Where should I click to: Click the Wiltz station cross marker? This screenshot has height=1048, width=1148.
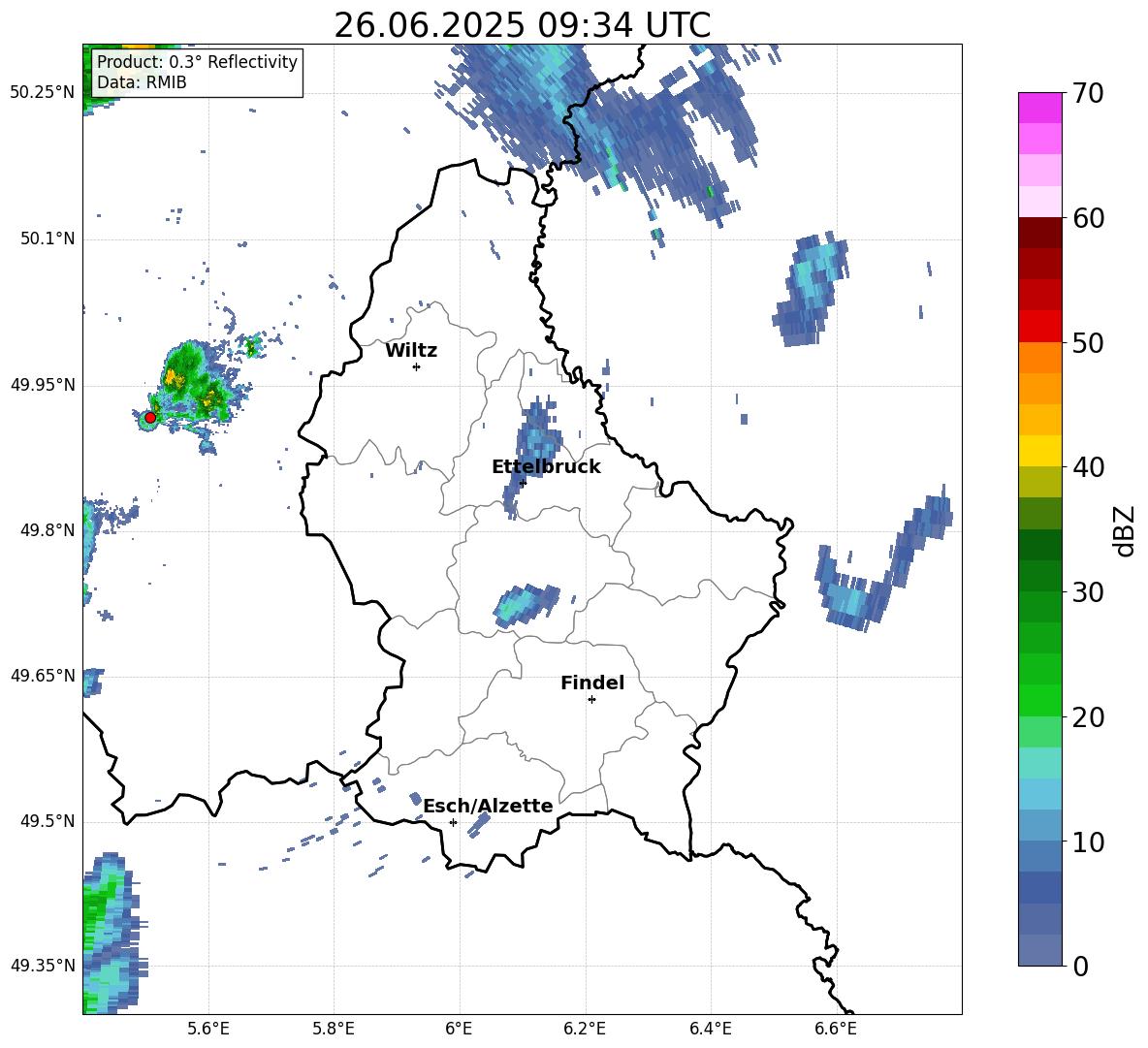click(x=417, y=366)
